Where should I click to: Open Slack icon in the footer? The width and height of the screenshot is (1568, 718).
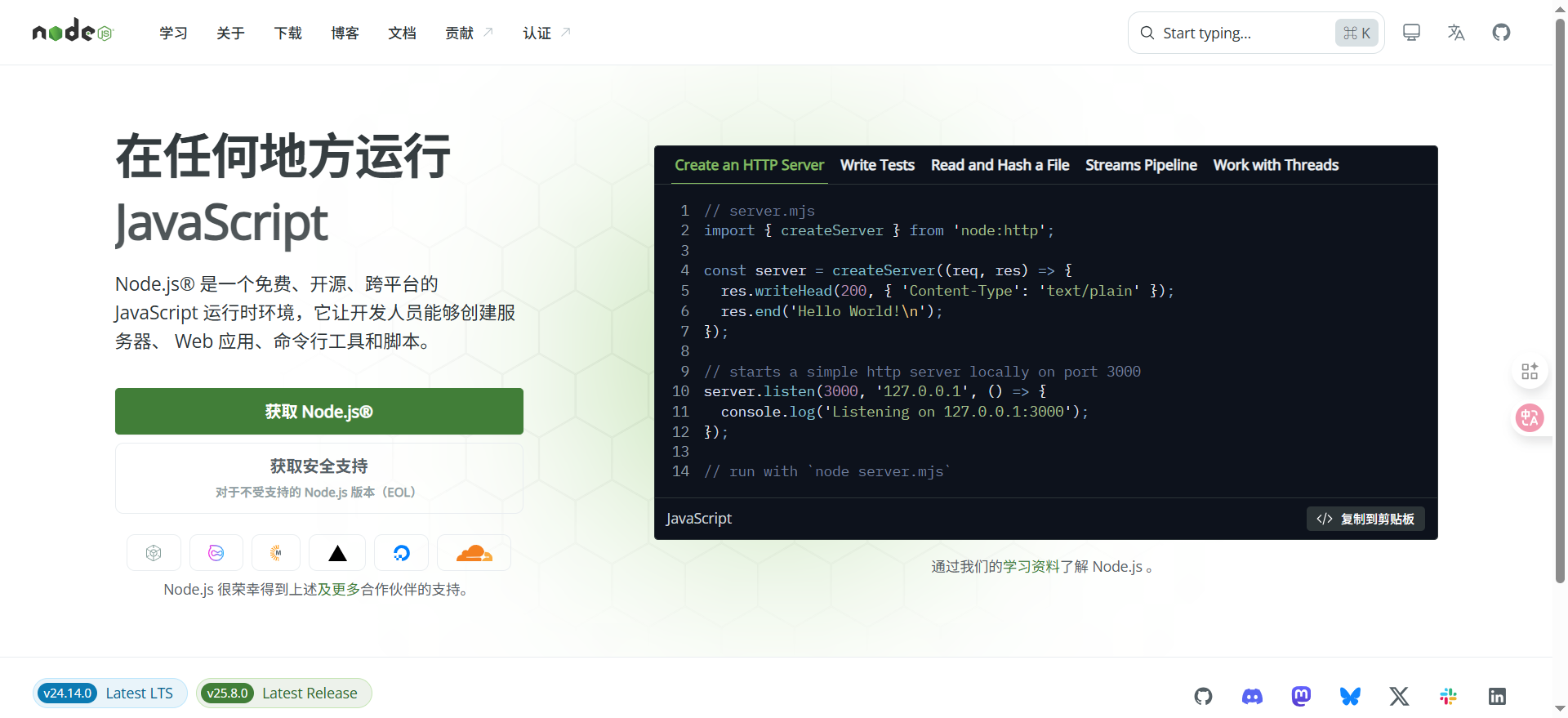tap(1448, 696)
